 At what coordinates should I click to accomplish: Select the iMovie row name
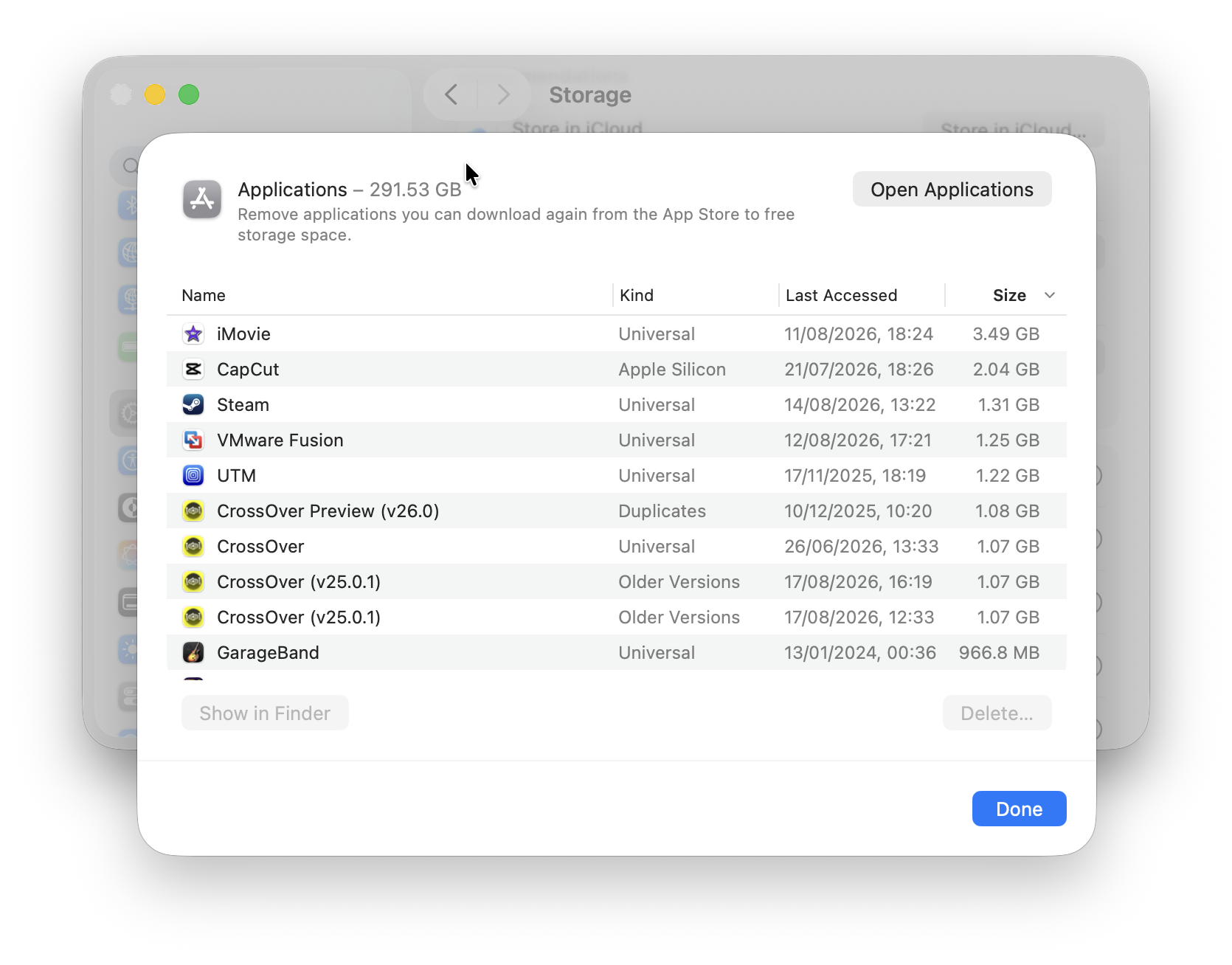pyautogui.click(x=243, y=334)
